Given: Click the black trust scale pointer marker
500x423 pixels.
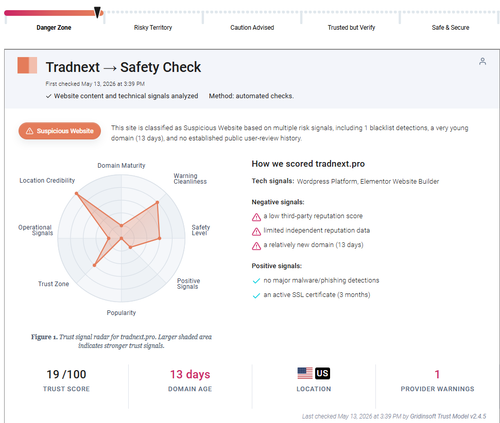Looking at the screenshot, I should point(97,12).
